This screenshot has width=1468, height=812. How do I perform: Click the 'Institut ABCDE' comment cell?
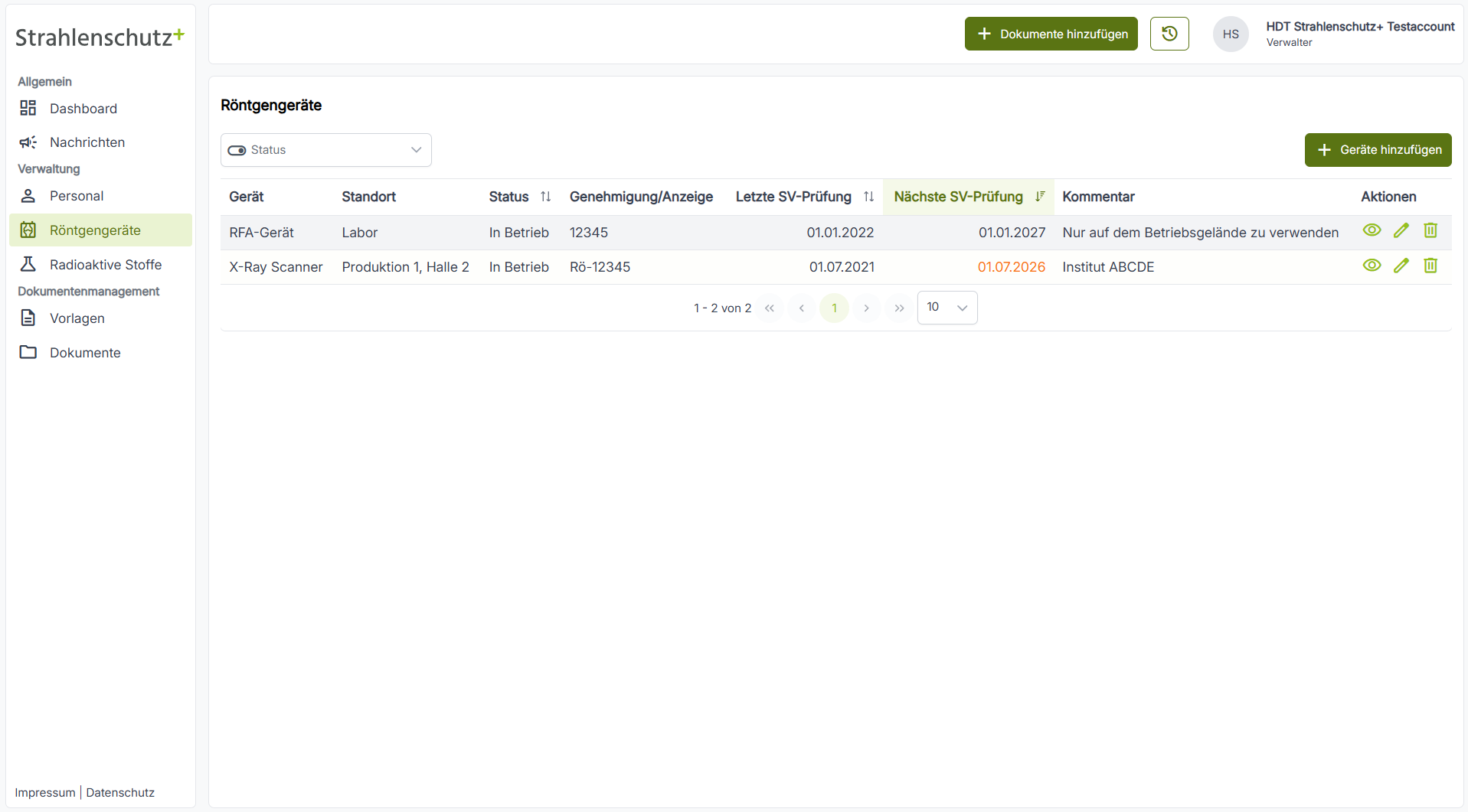[x=1107, y=267]
